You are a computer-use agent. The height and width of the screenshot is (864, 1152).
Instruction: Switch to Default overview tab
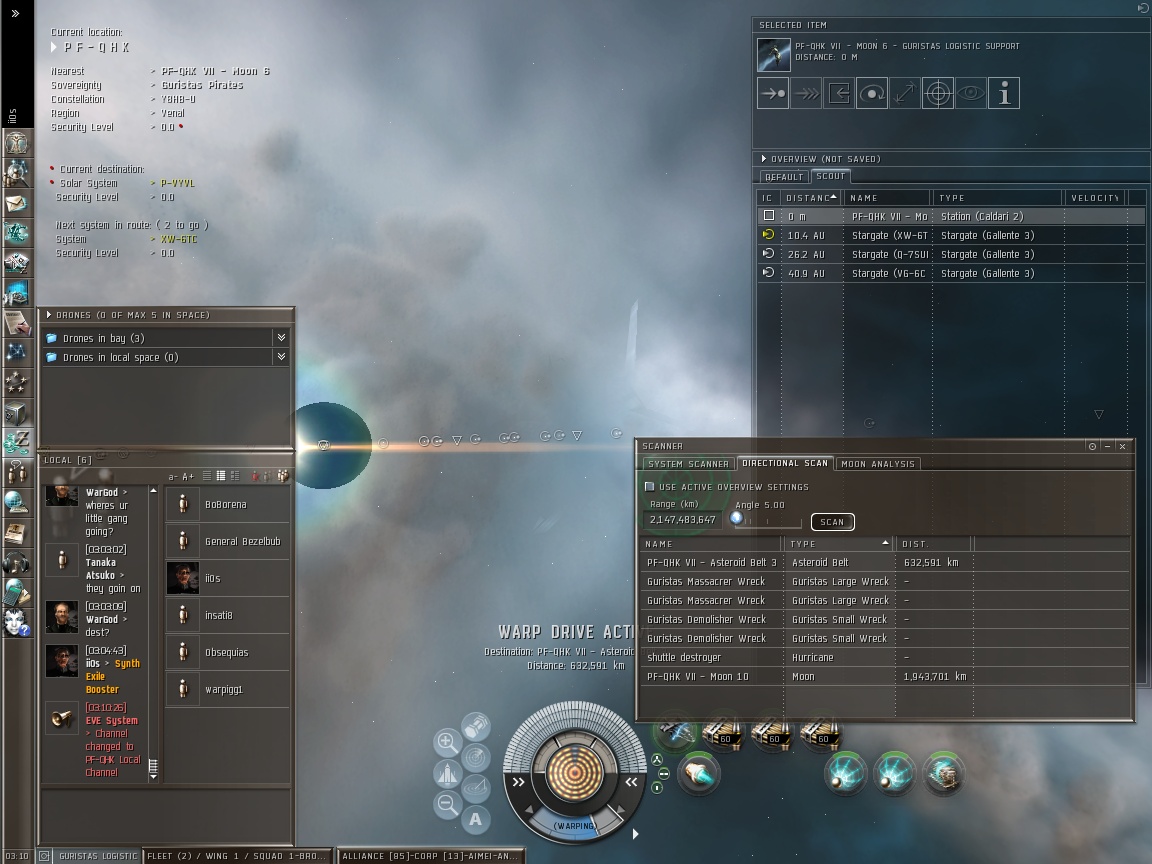(x=784, y=176)
